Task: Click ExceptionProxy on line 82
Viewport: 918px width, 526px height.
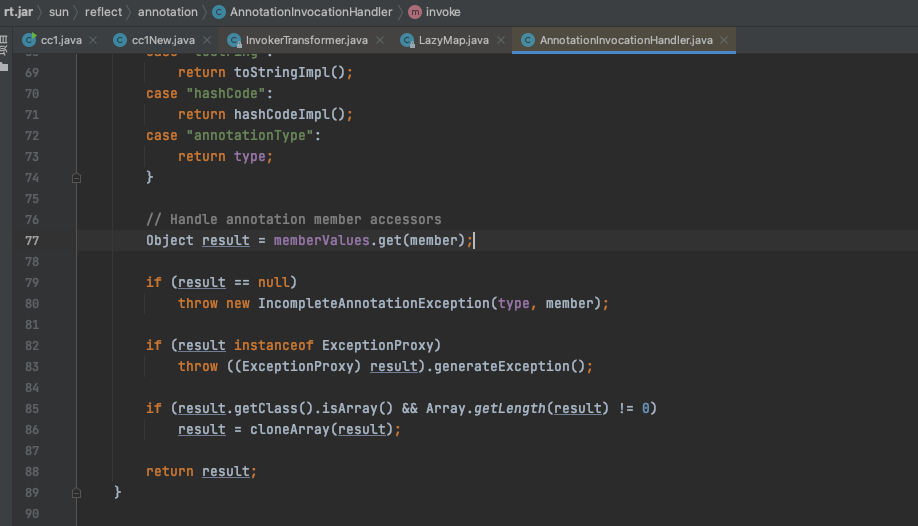Action: pyautogui.click(x=378, y=345)
